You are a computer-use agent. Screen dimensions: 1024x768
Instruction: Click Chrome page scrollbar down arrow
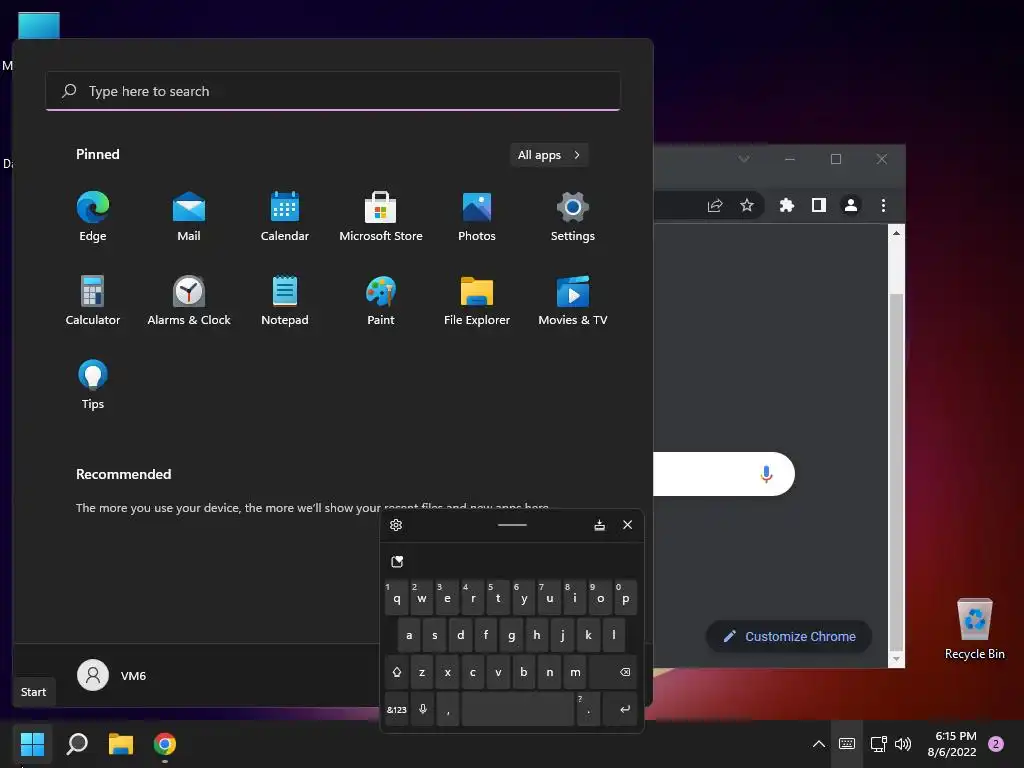pyautogui.click(x=897, y=660)
